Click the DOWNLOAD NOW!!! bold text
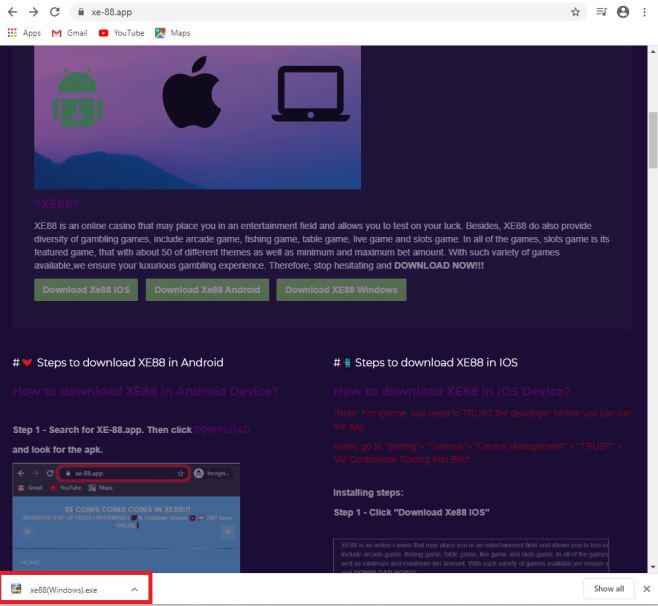 pyautogui.click(x=439, y=266)
